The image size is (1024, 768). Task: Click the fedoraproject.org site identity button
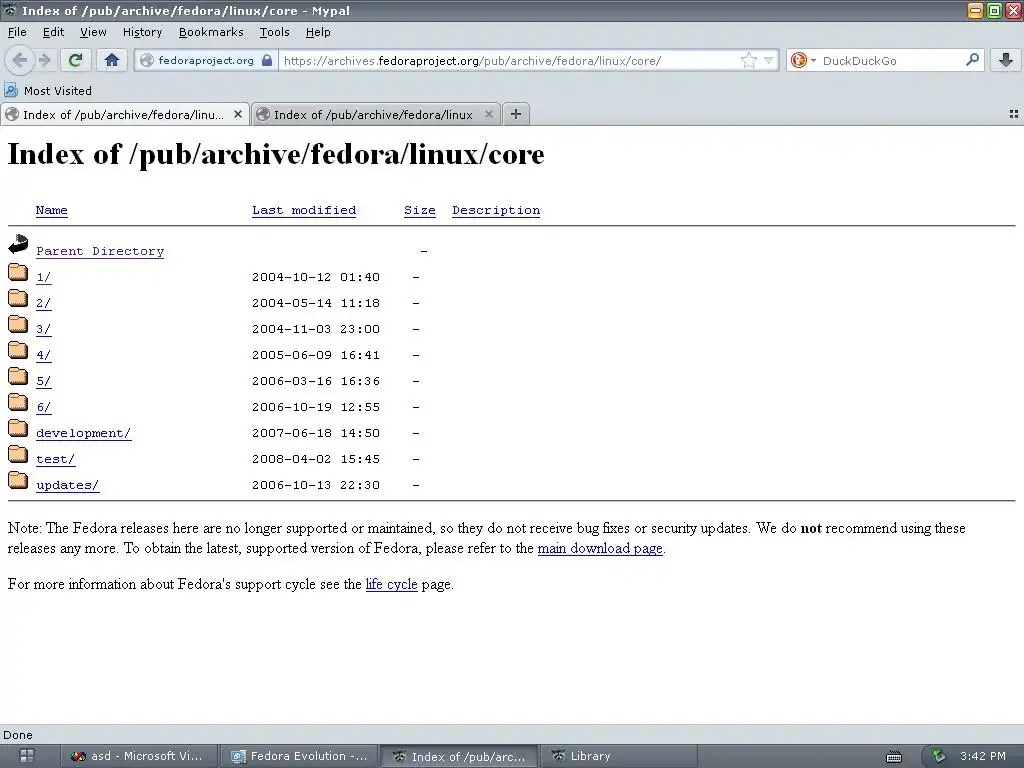[206, 61]
